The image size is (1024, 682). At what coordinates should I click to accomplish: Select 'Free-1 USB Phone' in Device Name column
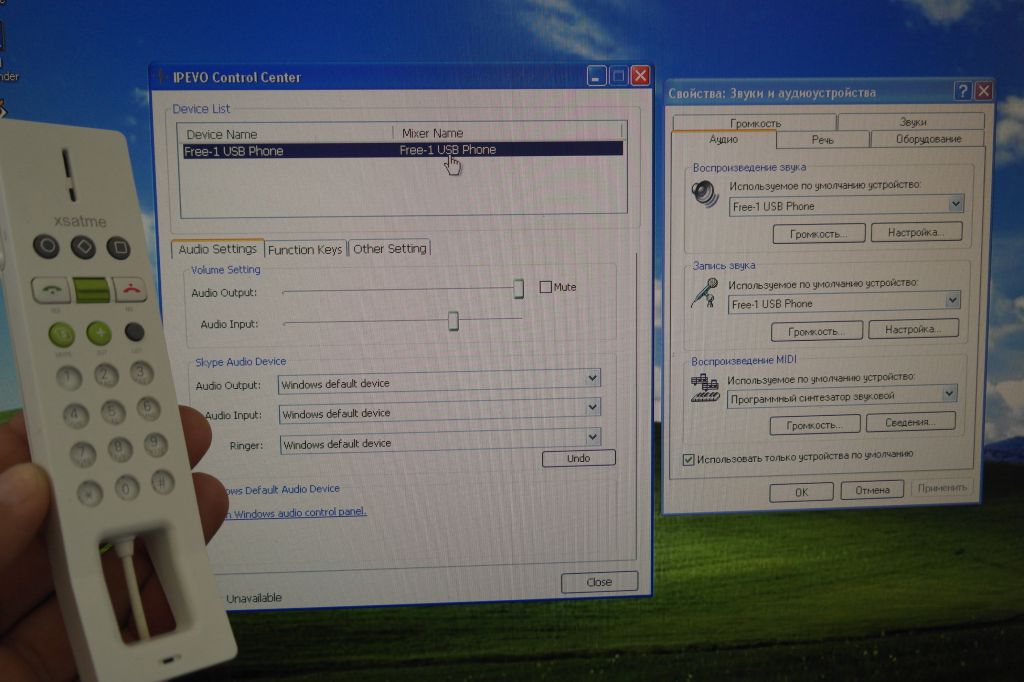234,151
